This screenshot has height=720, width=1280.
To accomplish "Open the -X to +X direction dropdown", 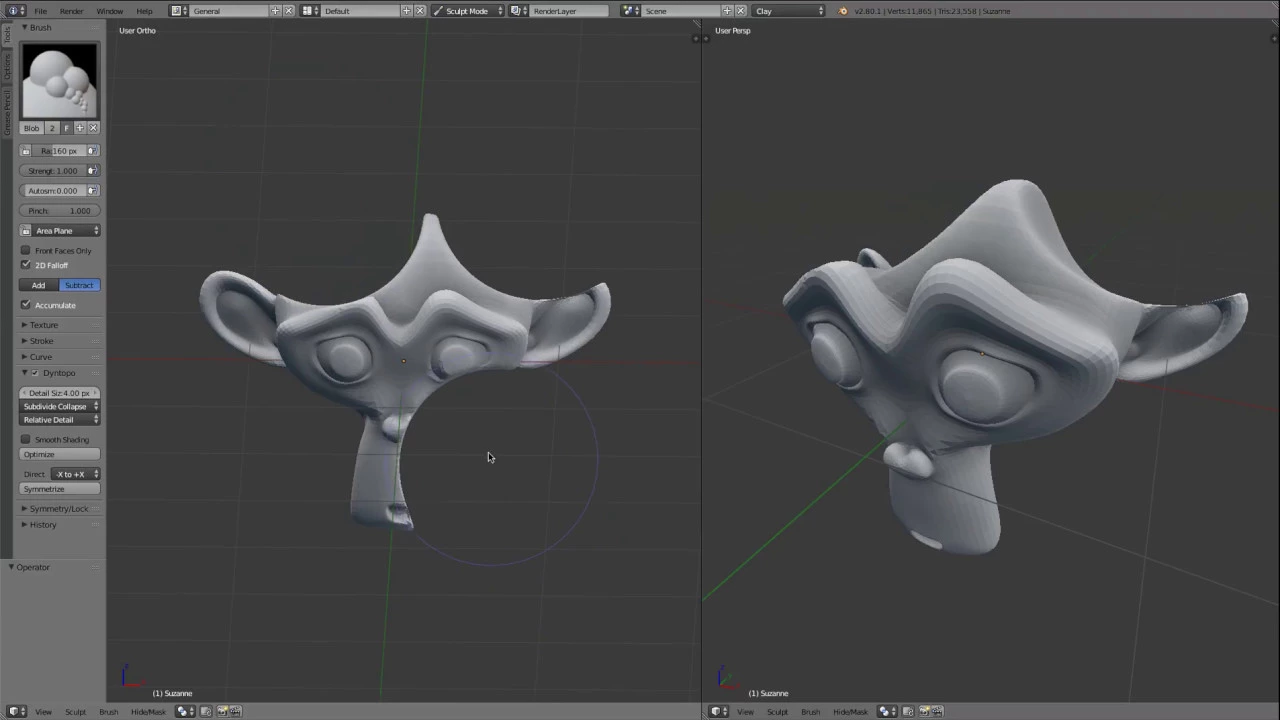I will coord(75,474).
